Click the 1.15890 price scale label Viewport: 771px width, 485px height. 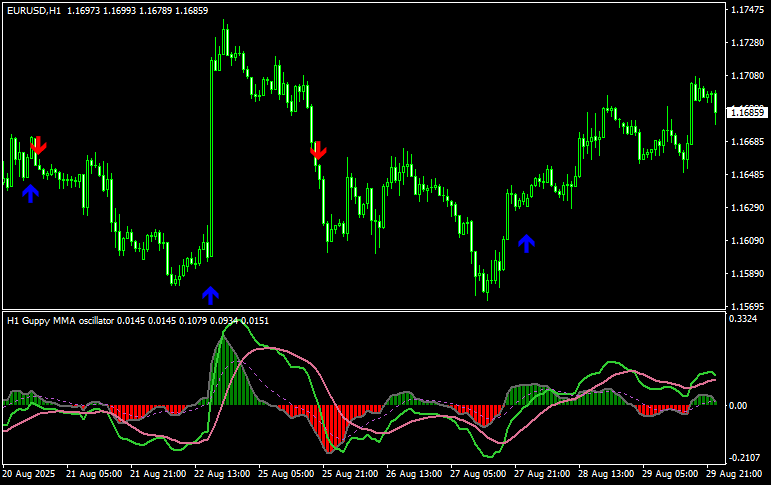[747, 273]
